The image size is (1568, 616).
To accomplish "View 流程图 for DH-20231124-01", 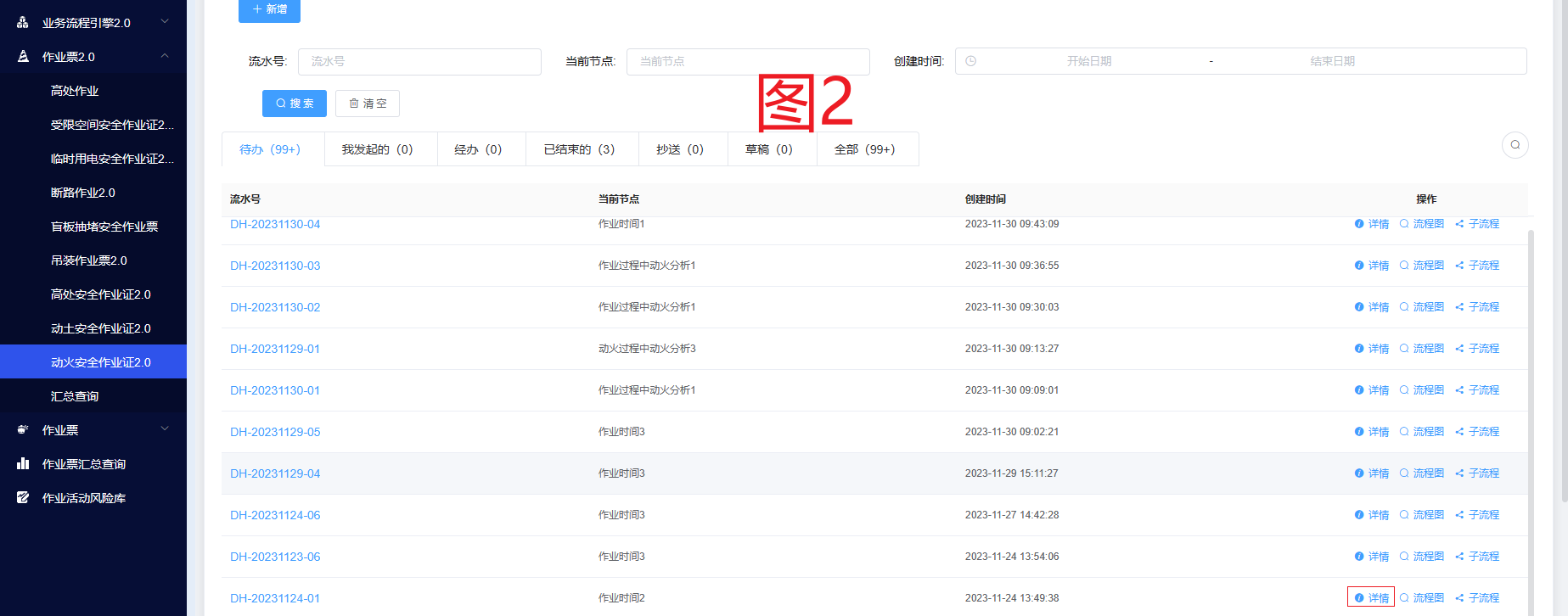I will (1422, 598).
